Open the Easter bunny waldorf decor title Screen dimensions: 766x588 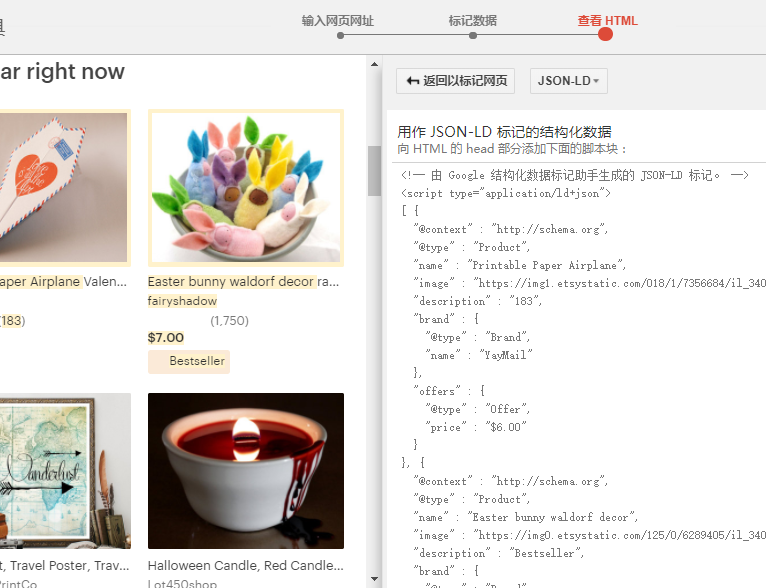tap(231, 282)
